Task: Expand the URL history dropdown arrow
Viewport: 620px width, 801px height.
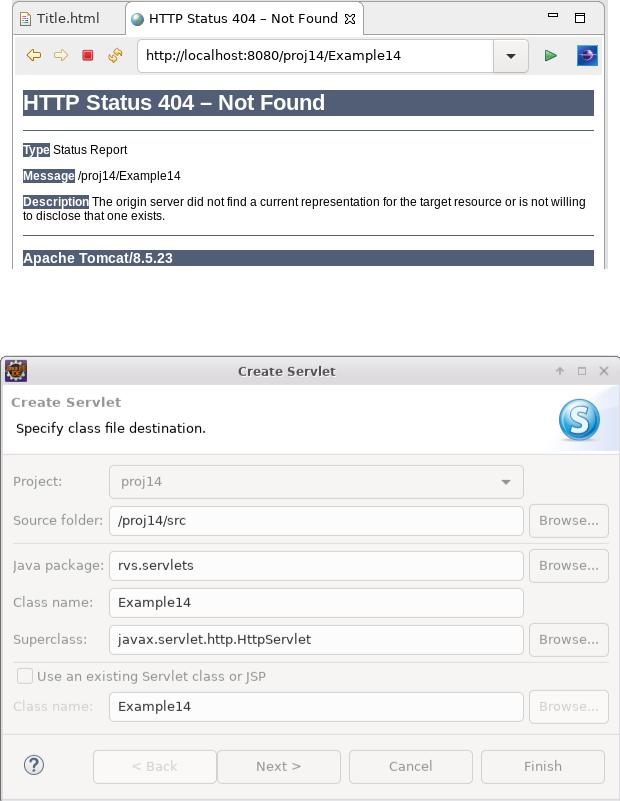Action: point(511,56)
